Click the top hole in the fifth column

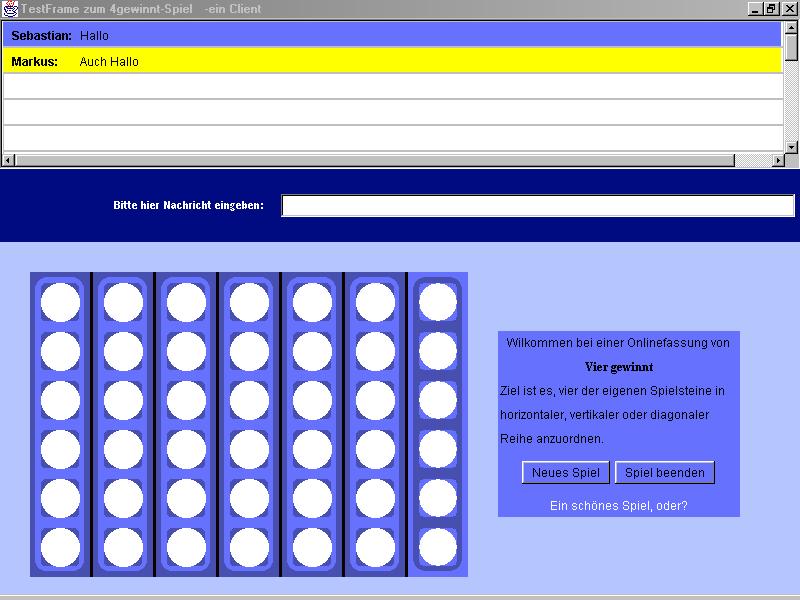(x=312, y=302)
